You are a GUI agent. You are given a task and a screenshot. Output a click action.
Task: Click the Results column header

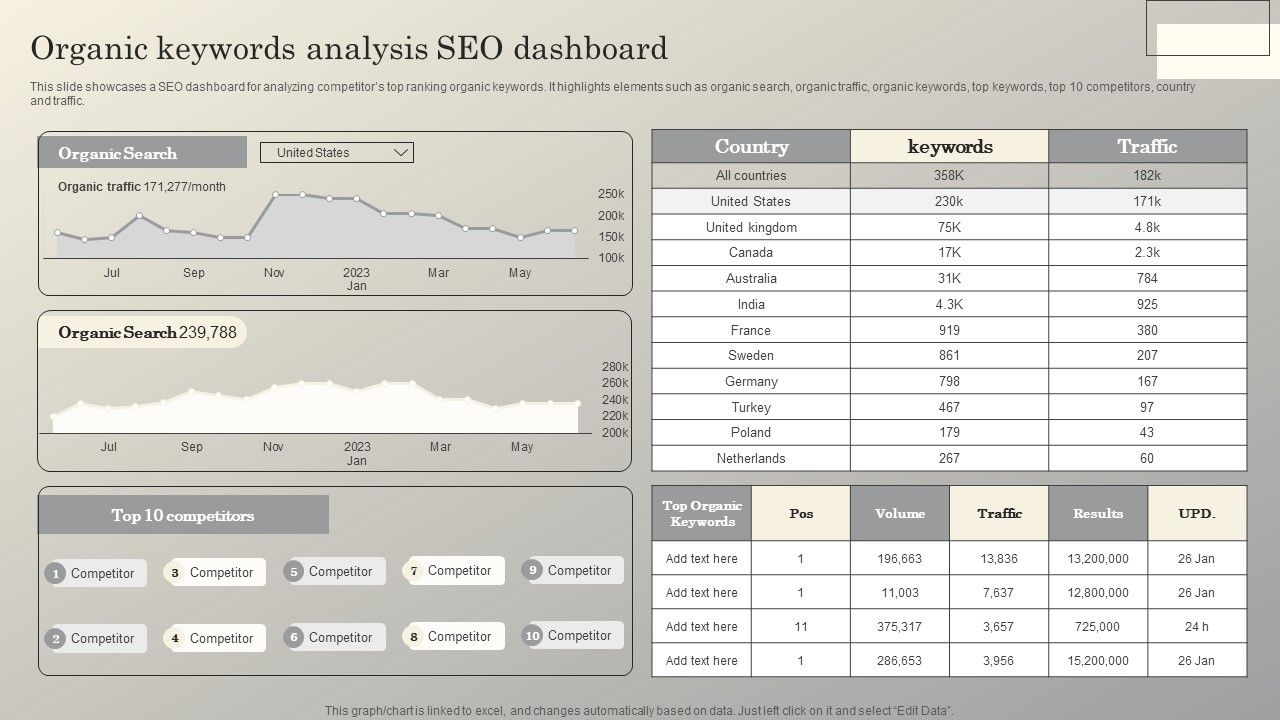click(x=1098, y=513)
